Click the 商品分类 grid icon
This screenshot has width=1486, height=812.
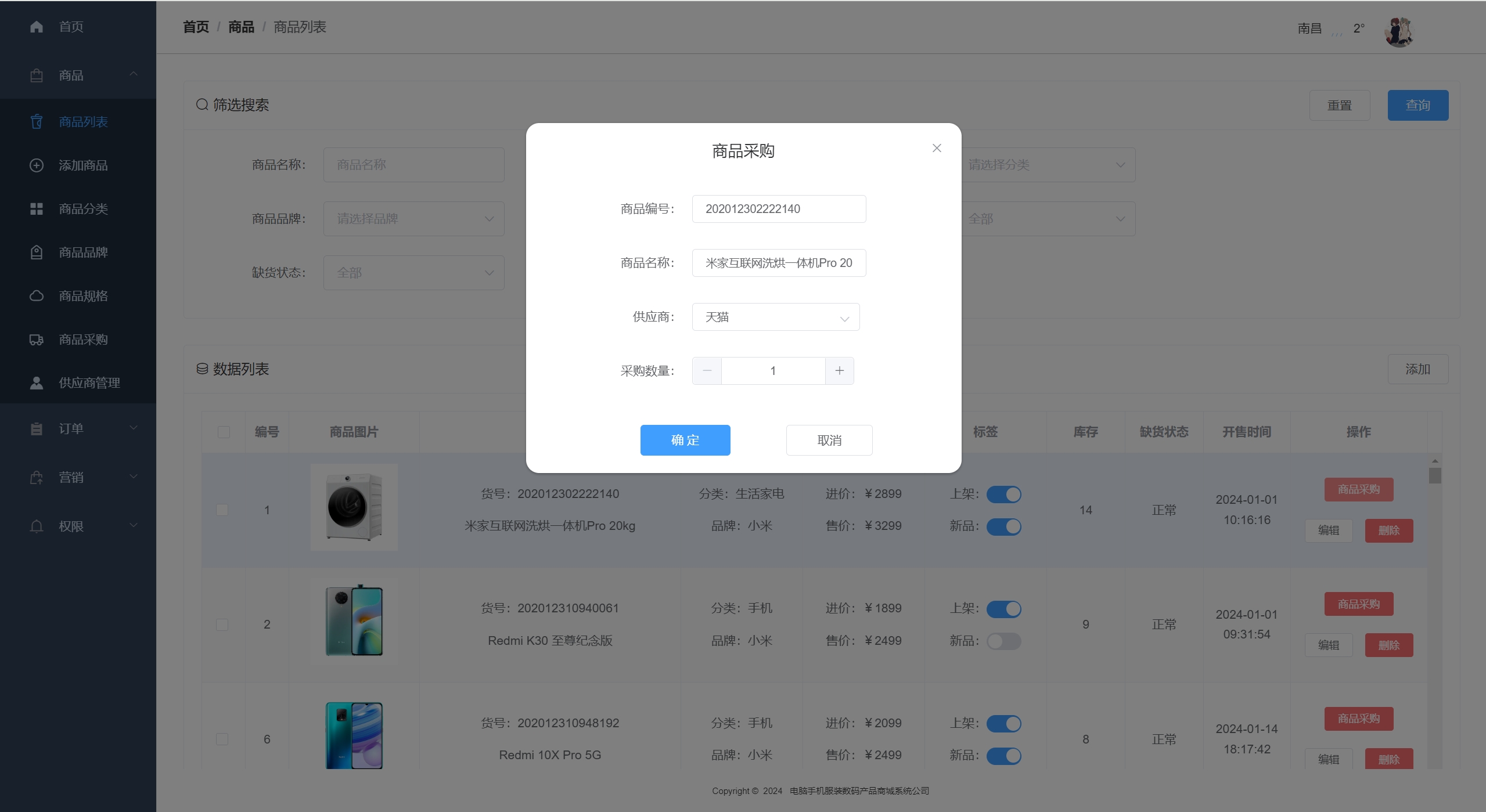point(36,209)
